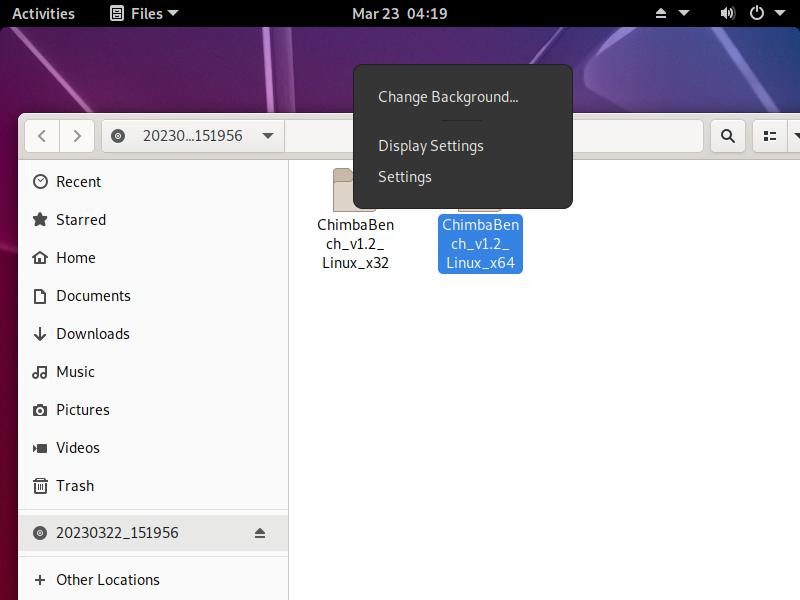Click the volume speaker icon in the top bar
Screen dimensions: 800x600
pyautogui.click(x=728, y=13)
